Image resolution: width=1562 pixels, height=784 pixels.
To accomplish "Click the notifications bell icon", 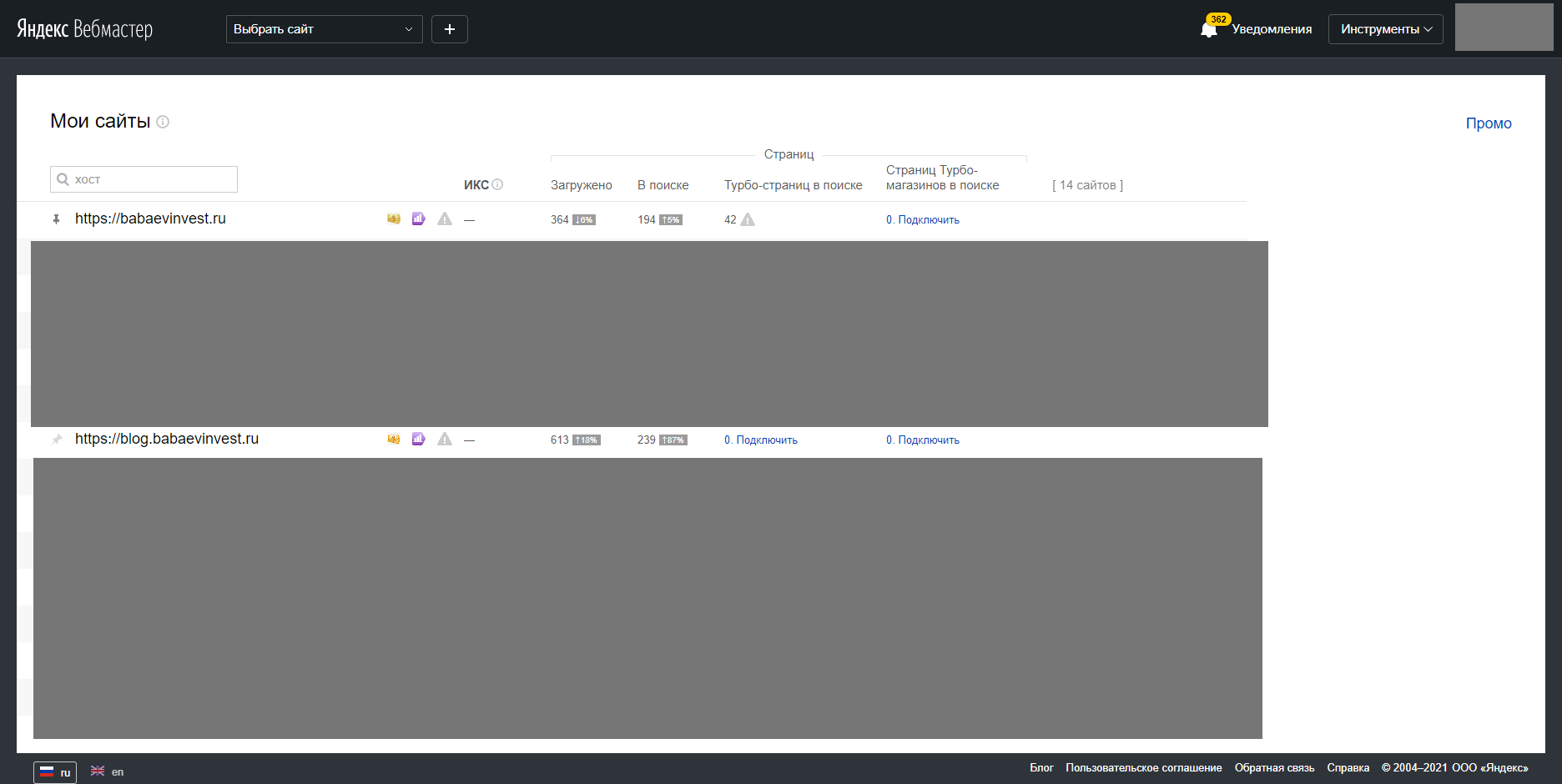I will click(x=1208, y=30).
